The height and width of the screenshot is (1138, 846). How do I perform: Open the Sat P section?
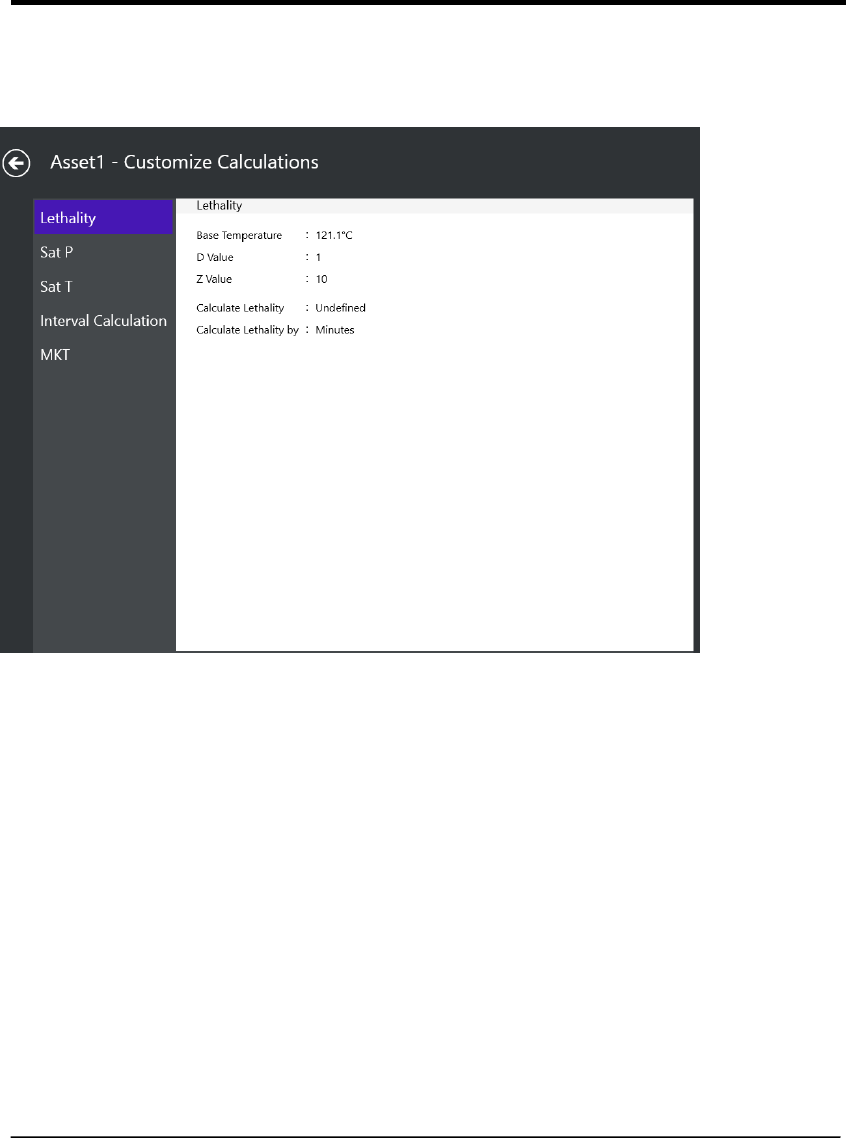pos(103,252)
